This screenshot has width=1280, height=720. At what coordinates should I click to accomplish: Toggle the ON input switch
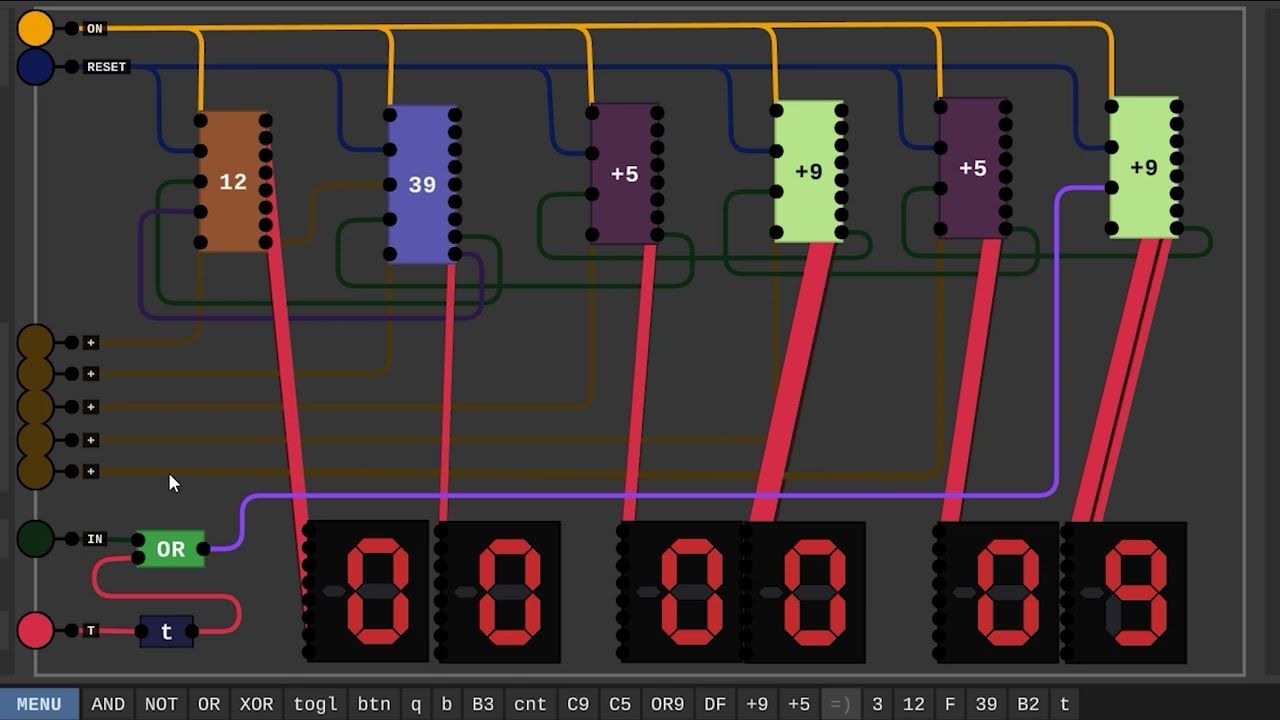tap(36, 28)
